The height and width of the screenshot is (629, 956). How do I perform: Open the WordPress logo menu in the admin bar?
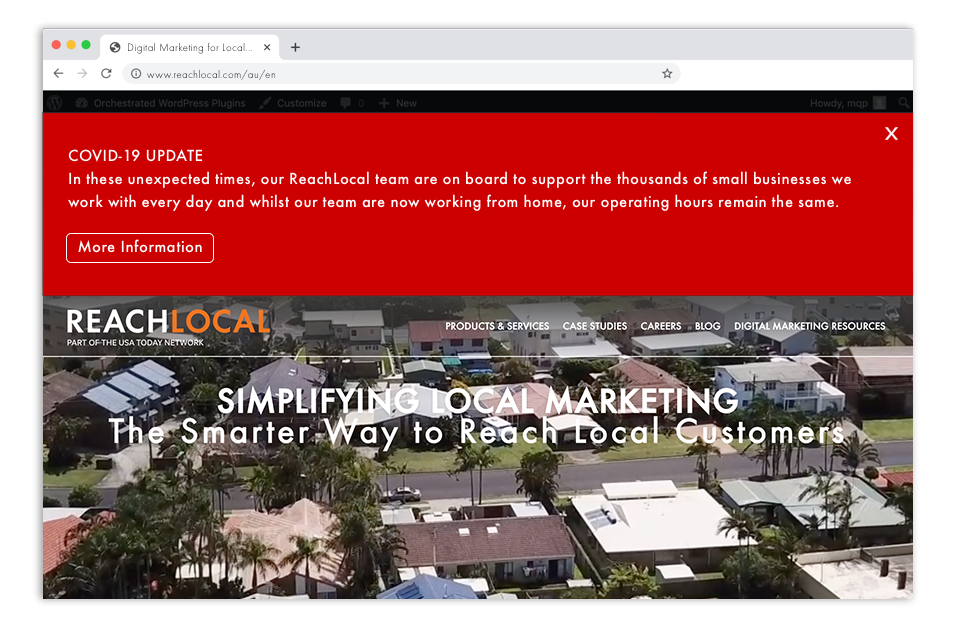pos(55,103)
